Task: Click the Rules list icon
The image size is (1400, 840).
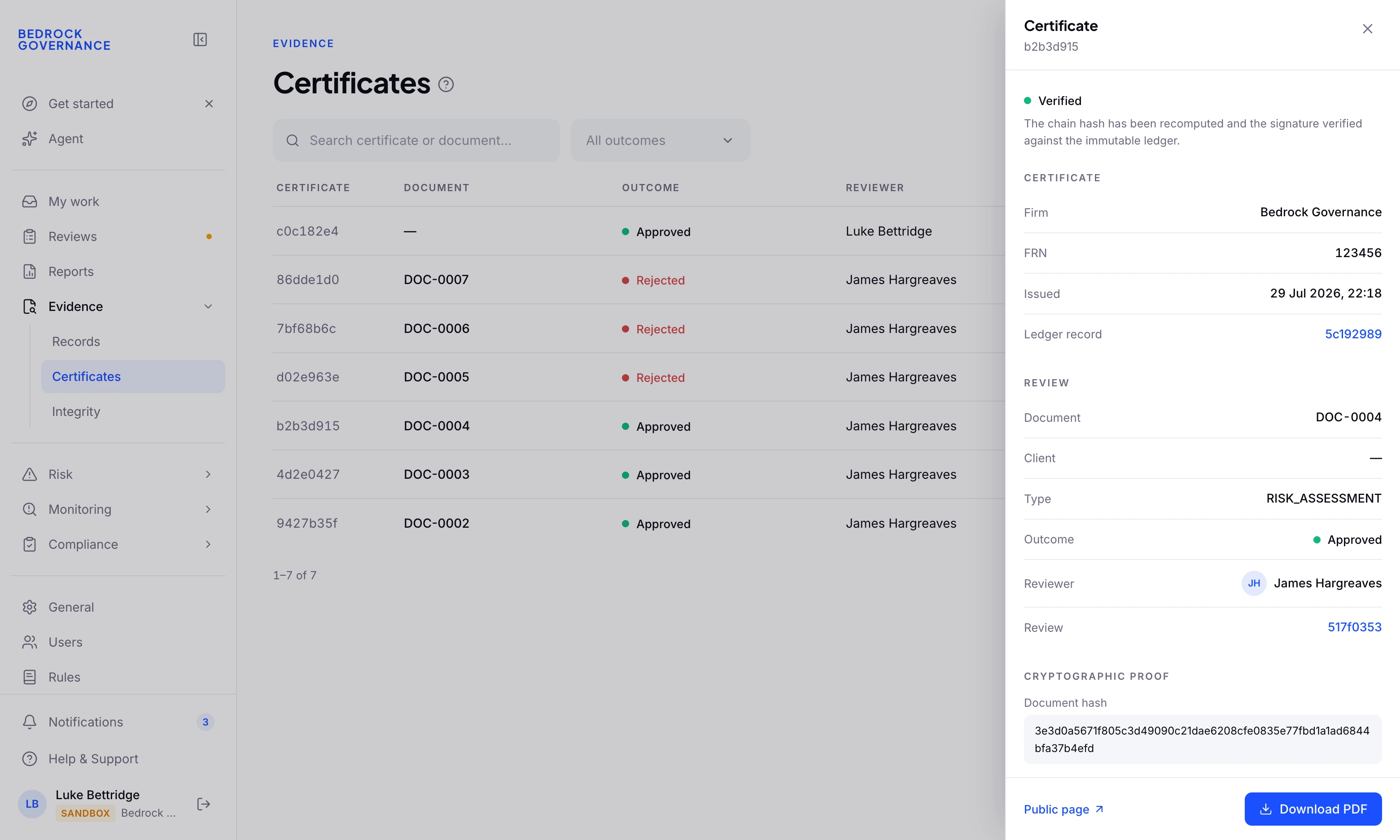Action: tap(30, 677)
